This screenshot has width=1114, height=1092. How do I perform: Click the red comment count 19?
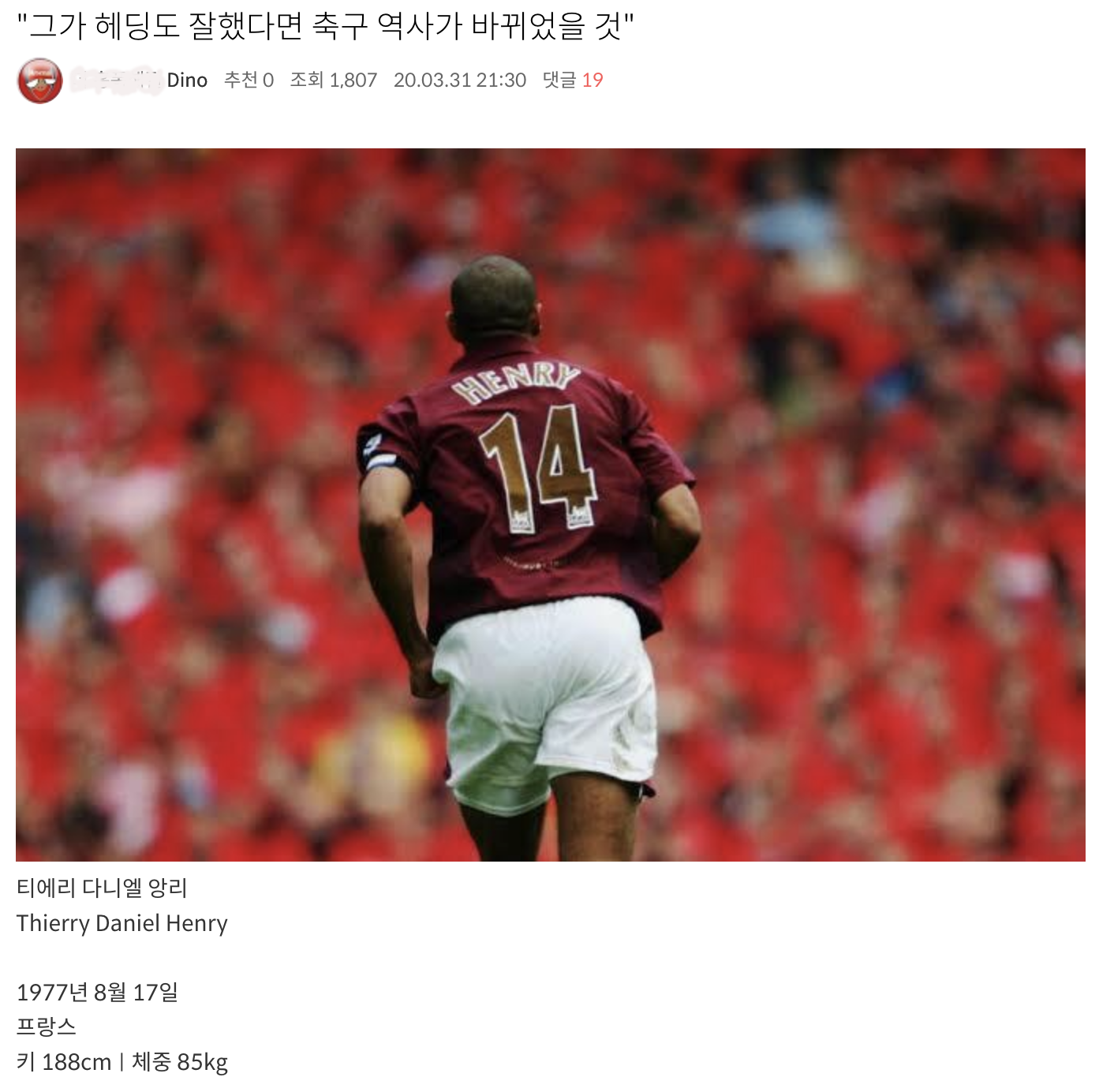coord(593,80)
